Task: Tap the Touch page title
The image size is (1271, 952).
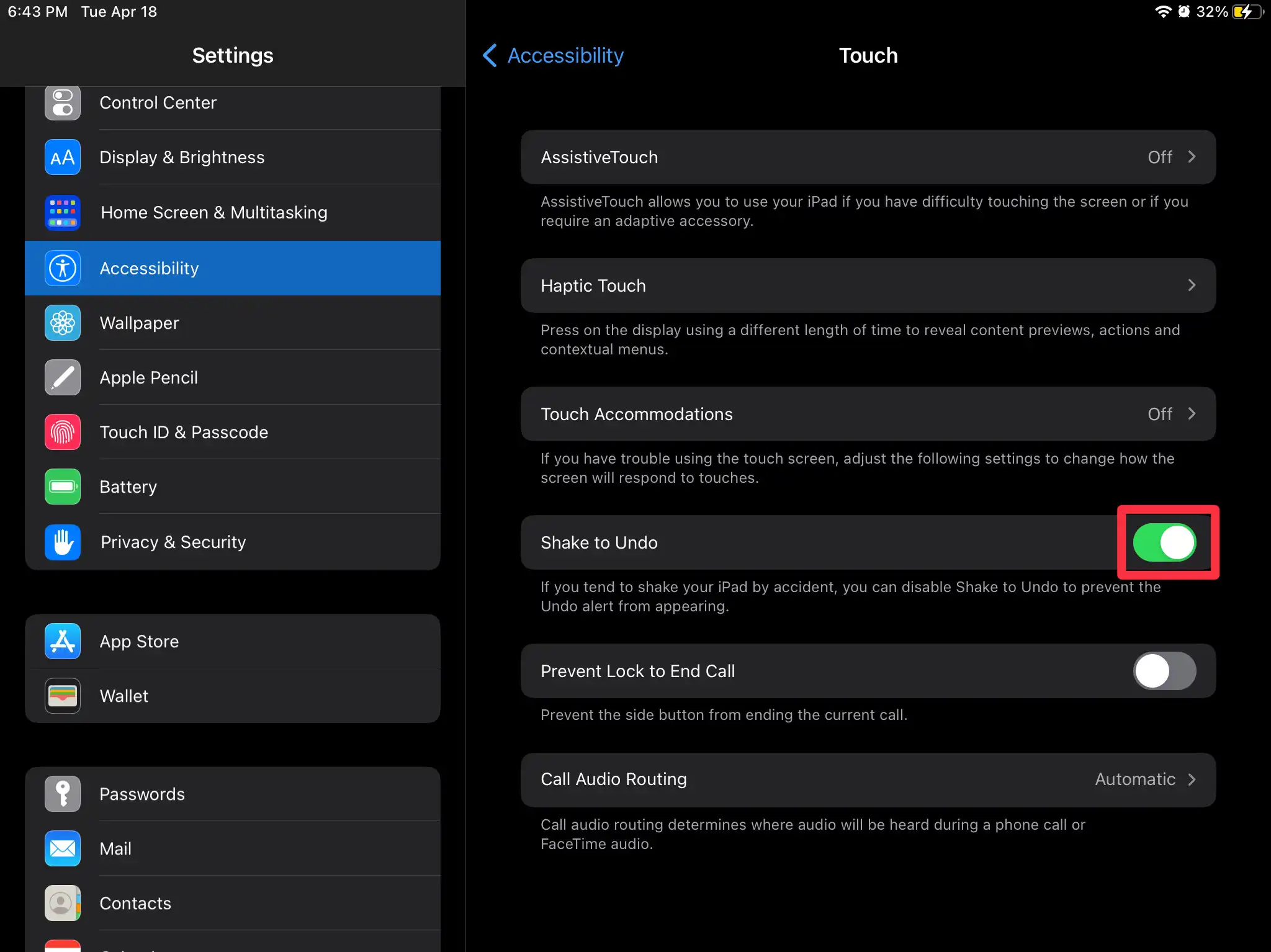Action: [868, 55]
